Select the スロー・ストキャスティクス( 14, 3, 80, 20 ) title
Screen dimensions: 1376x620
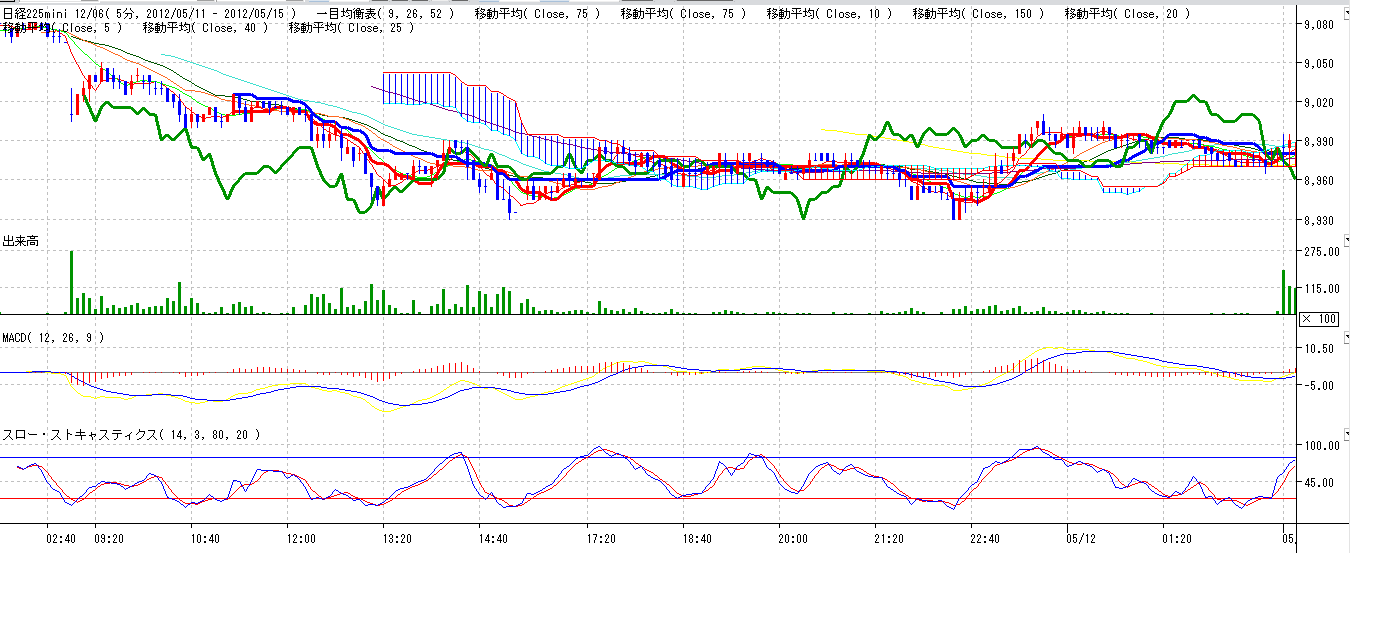[x=131, y=435]
